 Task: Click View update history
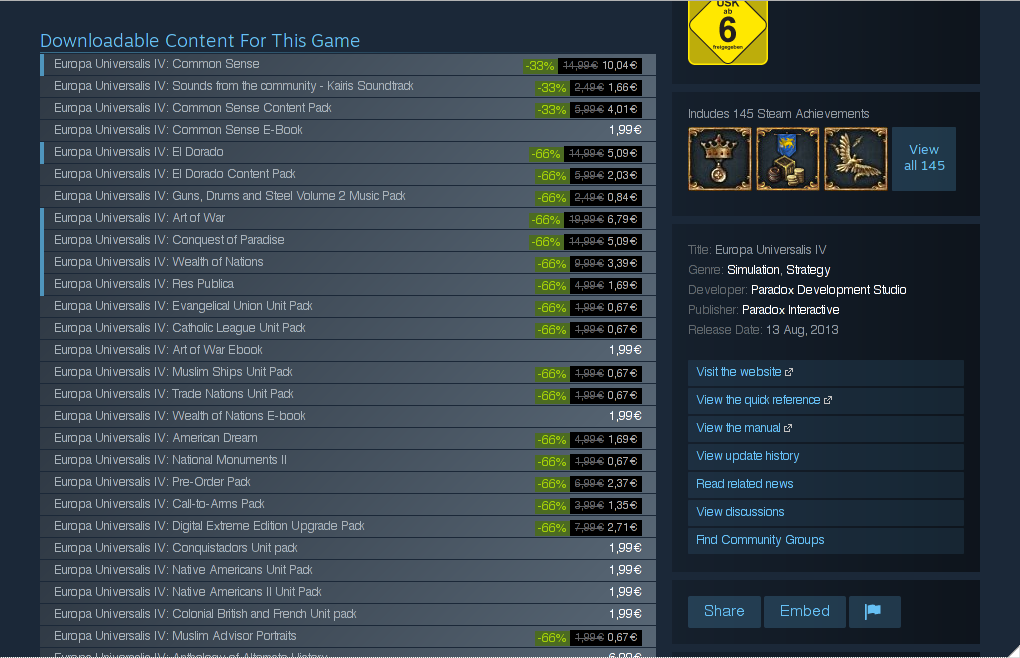click(x=825, y=456)
